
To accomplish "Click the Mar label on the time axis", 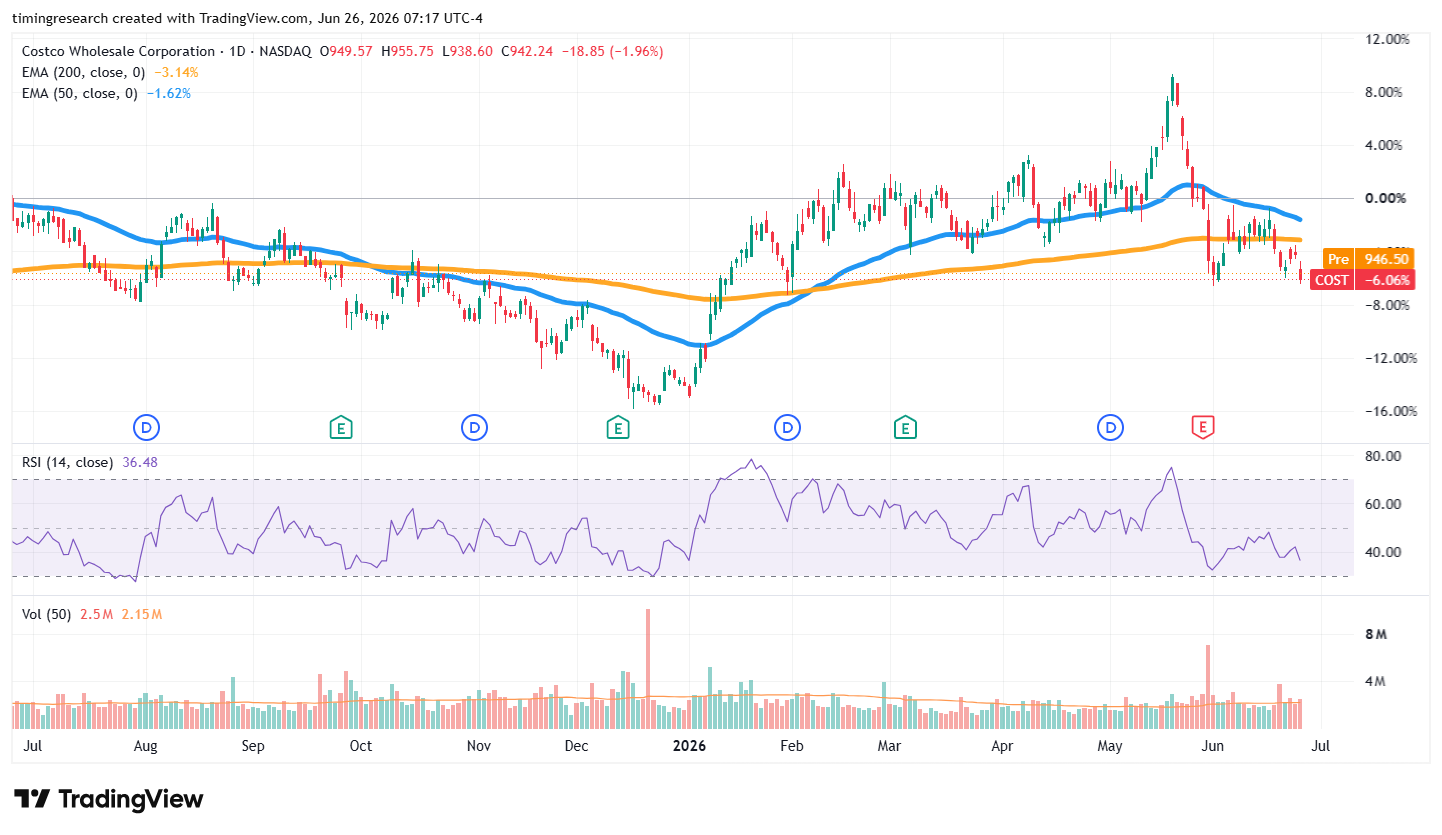I will click(x=889, y=746).
